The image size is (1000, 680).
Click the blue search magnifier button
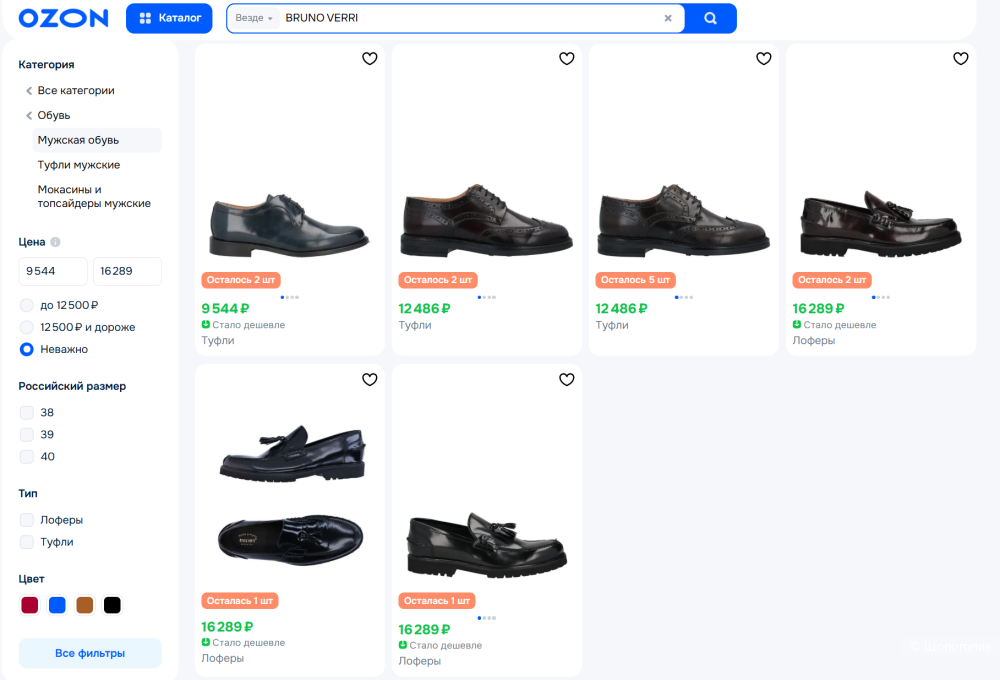coord(710,18)
